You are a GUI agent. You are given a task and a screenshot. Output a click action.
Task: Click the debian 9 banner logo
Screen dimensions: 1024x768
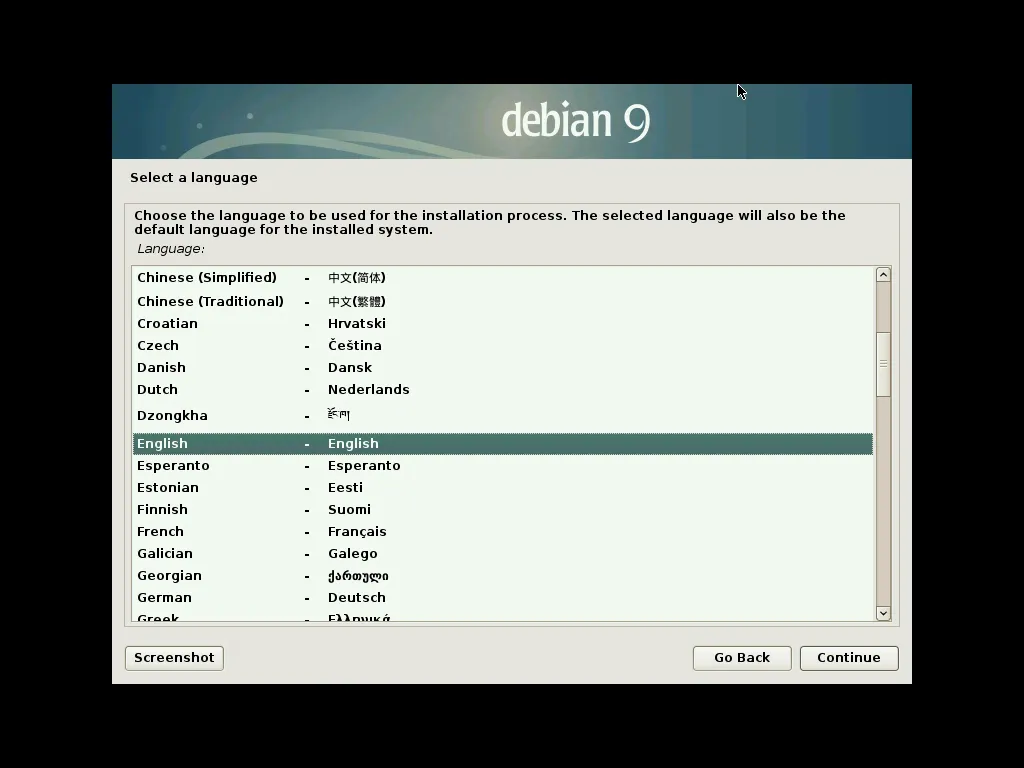[576, 120]
